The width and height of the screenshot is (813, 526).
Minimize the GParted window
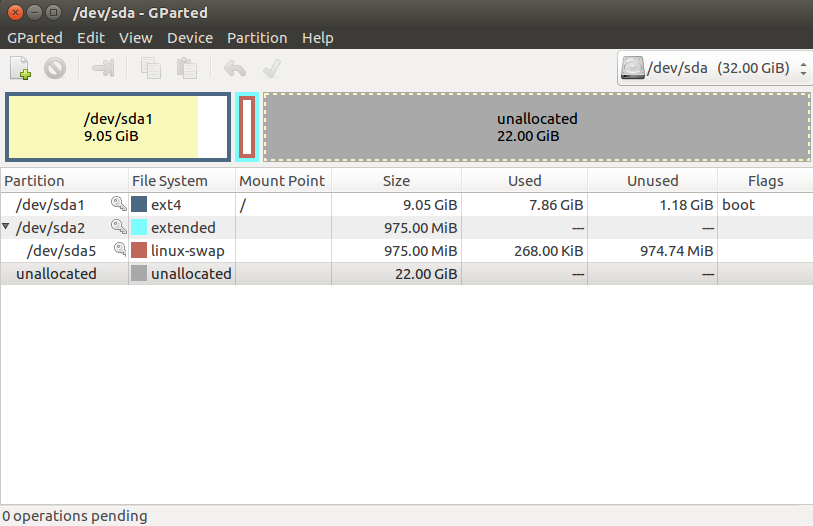click(34, 12)
